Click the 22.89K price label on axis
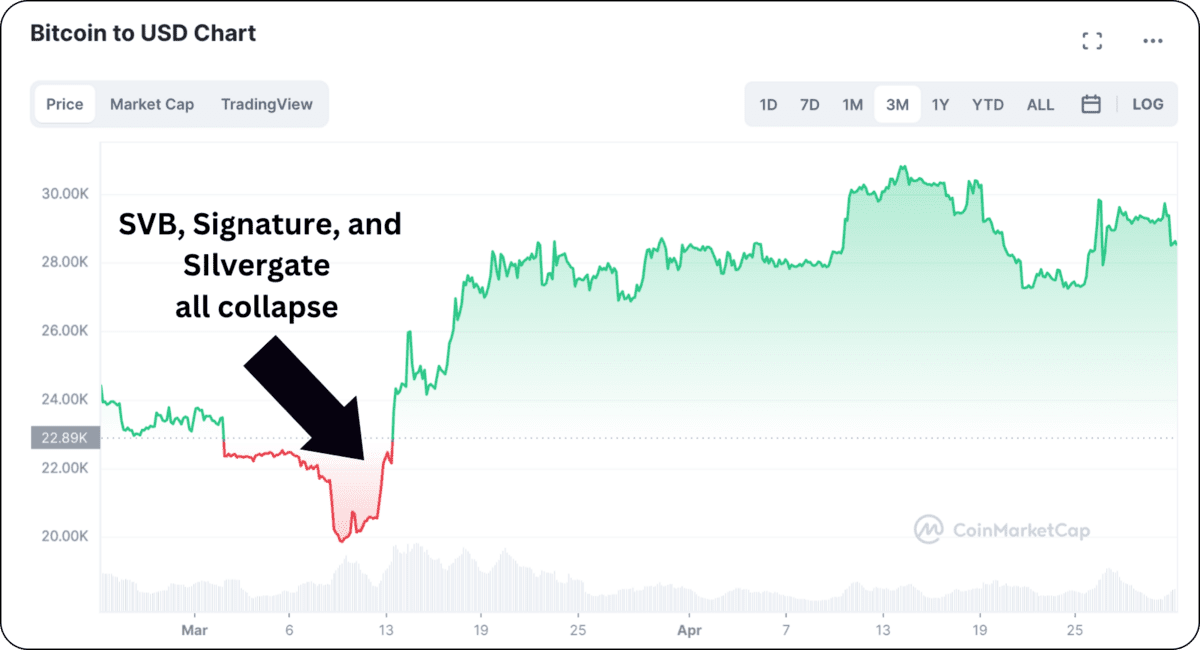 click(65, 437)
